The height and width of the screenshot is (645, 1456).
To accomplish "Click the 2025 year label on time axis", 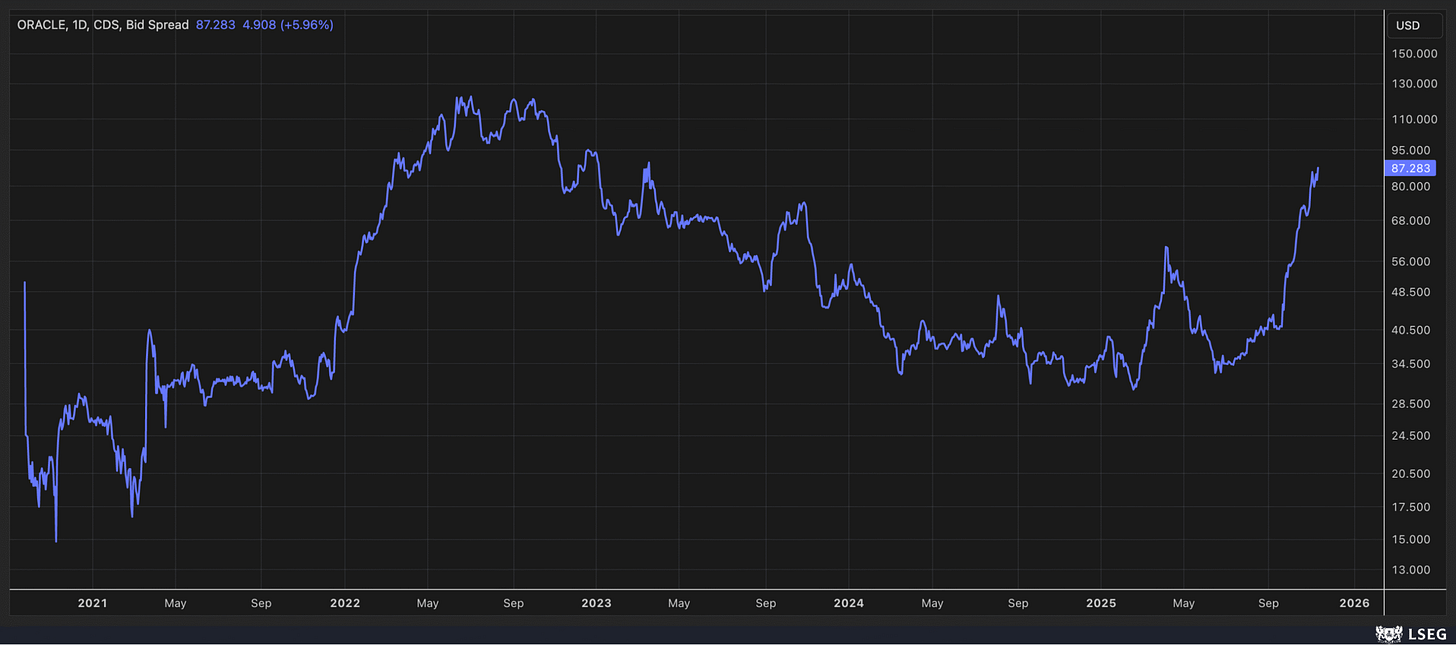I will [x=1100, y=603].
